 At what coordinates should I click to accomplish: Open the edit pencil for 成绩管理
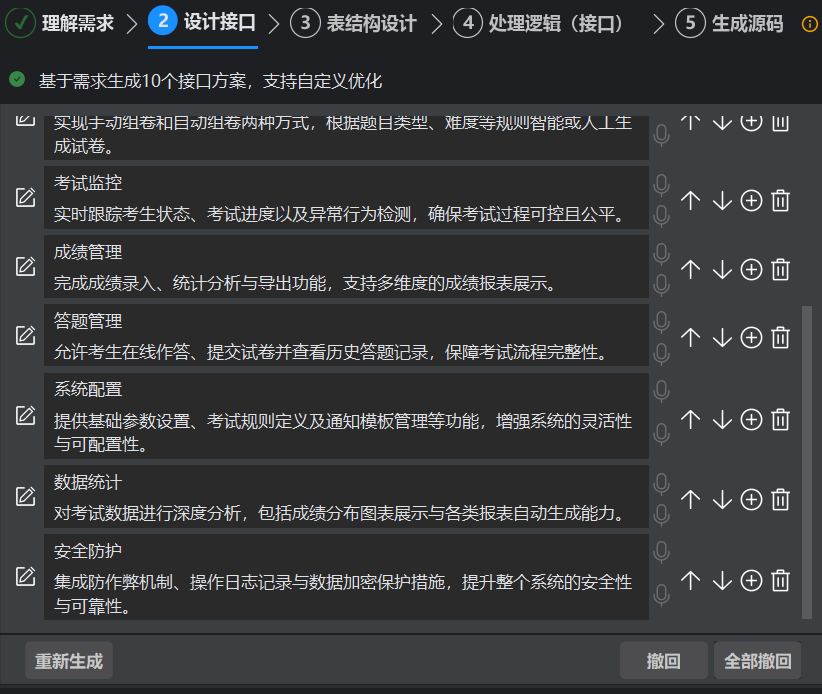[25, 264]
